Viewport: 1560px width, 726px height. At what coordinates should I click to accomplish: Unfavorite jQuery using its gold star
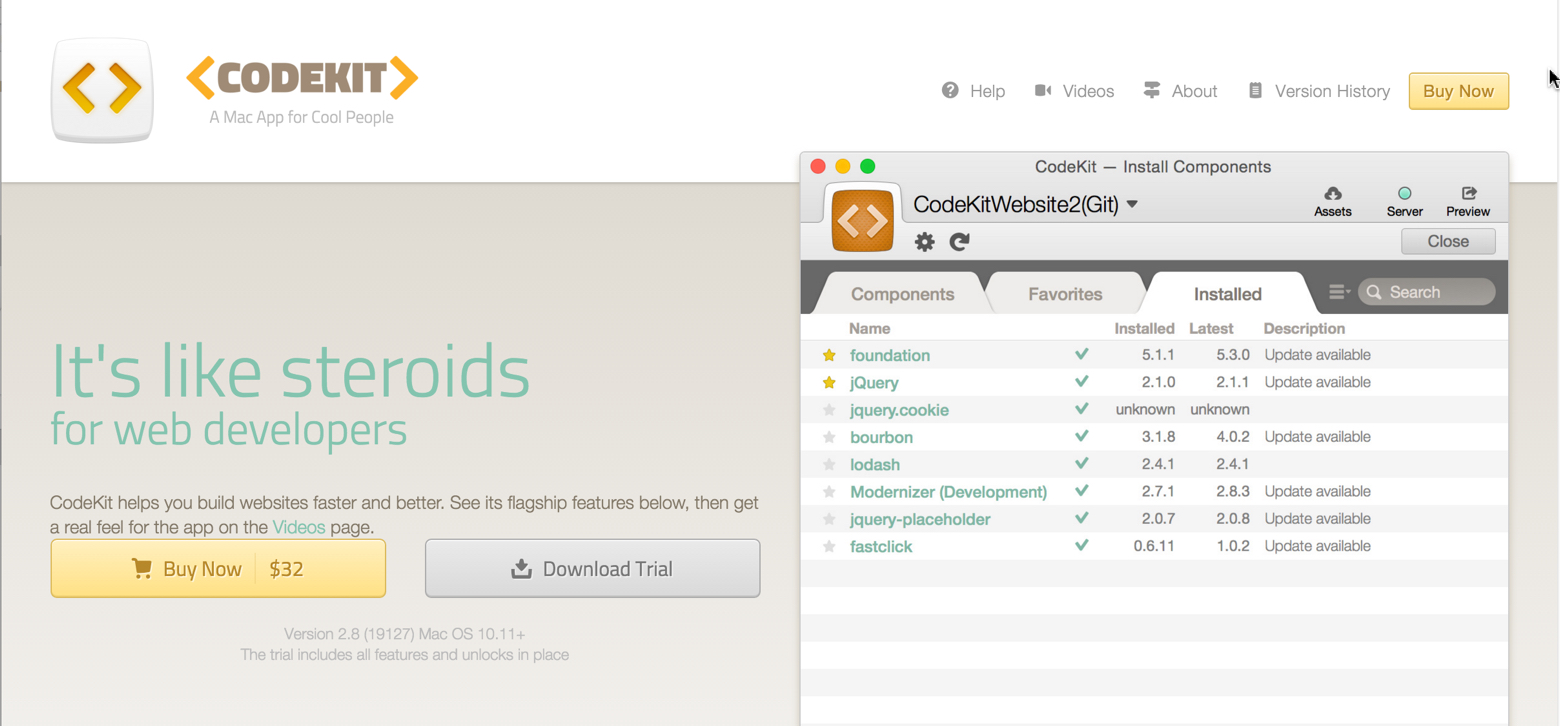(x=829, y=382)
